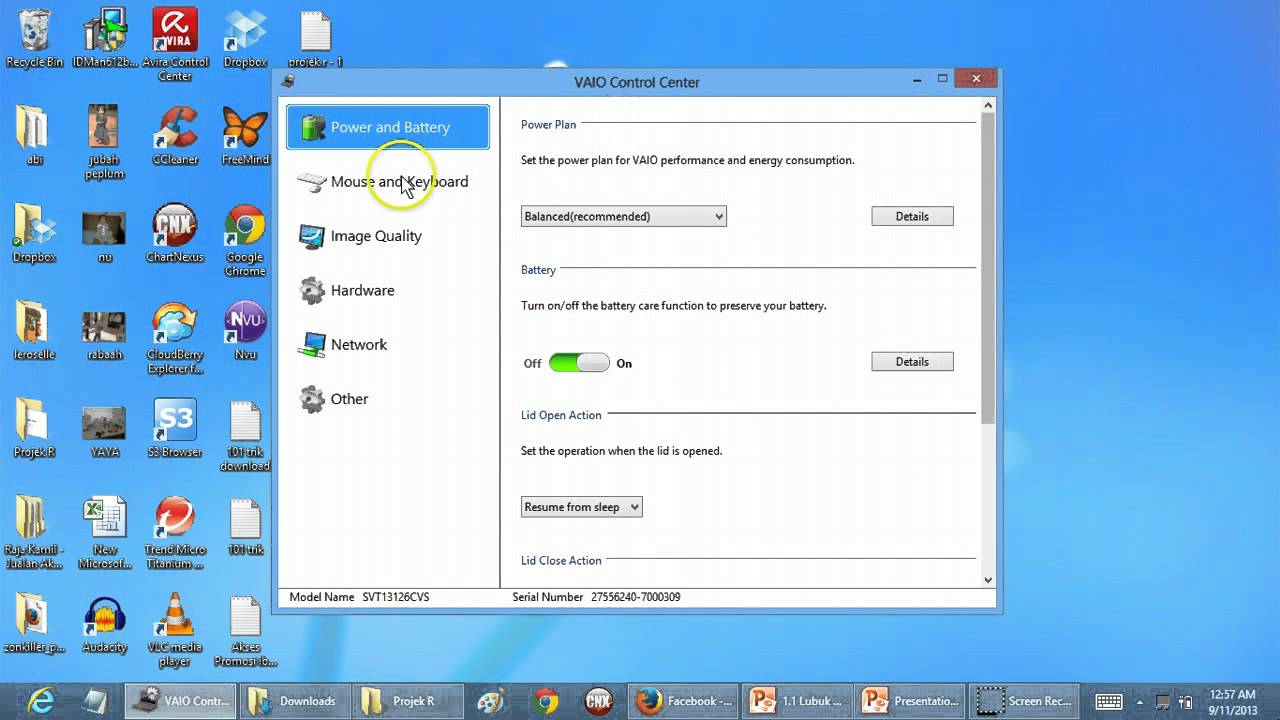Image resolution: width=1280 pixels, height=720 pixels.
Task: Switch to the Firefox Facebook taskbar window
Action: click(x=683, y=701)
